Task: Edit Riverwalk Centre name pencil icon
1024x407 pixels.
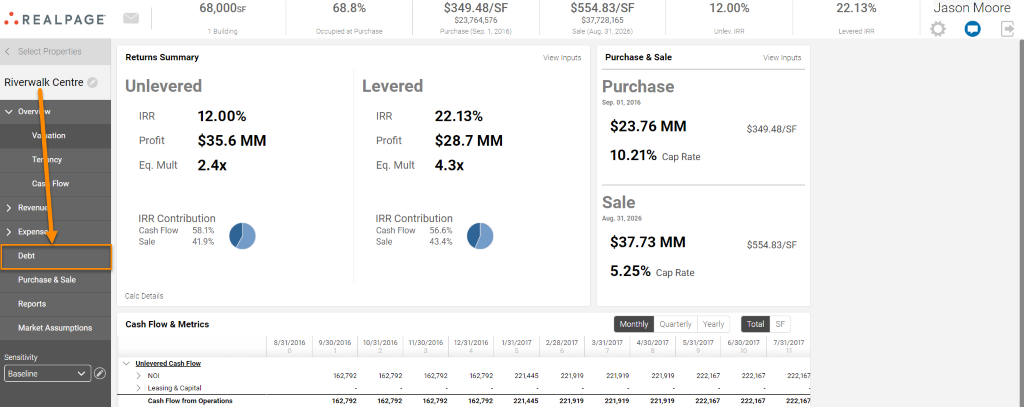Action: [92, 83]
